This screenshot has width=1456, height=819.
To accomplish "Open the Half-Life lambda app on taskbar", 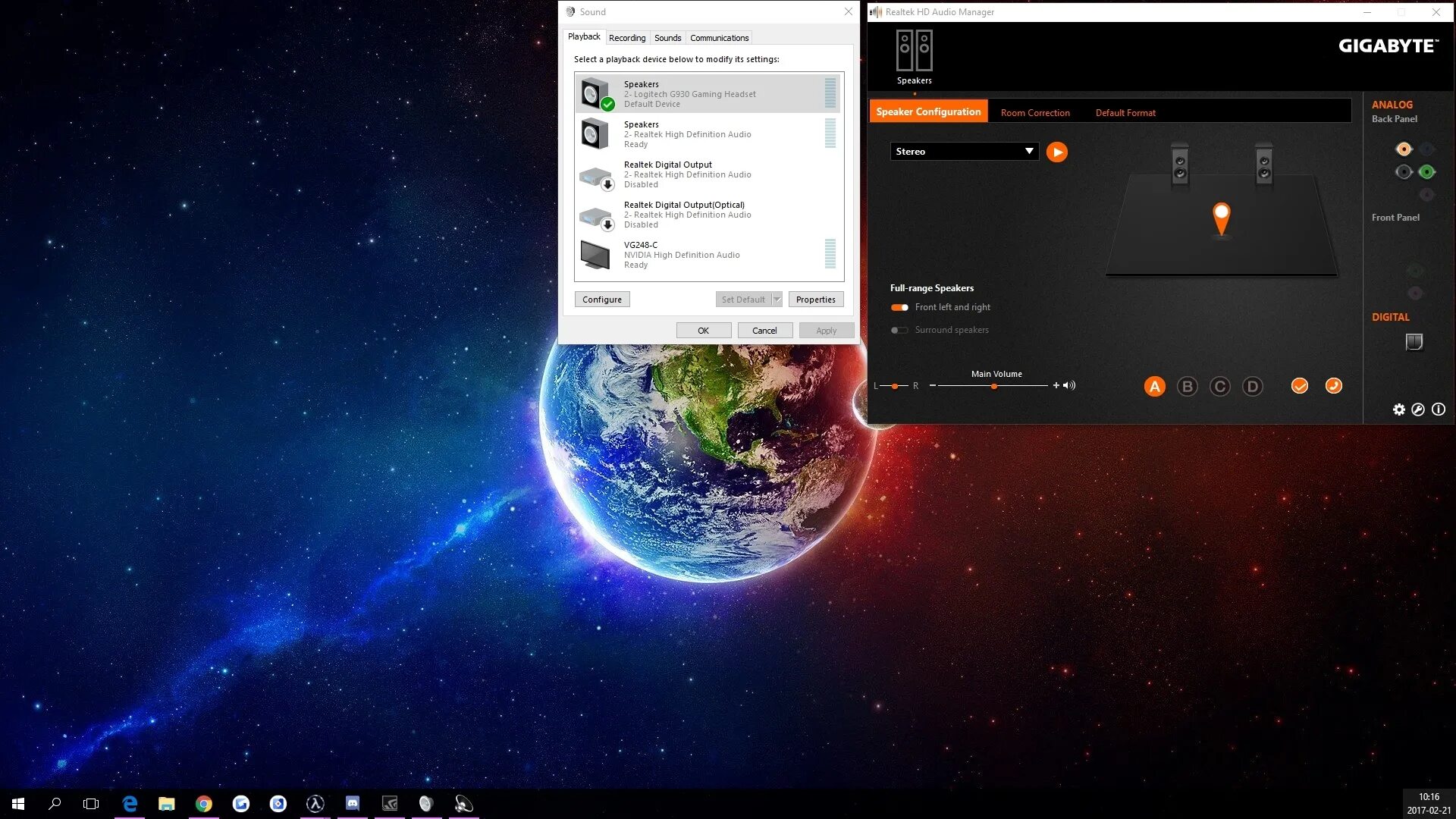I will pyautogui.click(x=315, y=804).
